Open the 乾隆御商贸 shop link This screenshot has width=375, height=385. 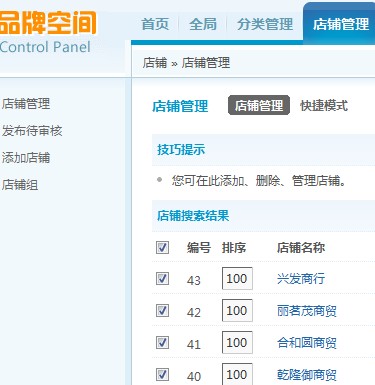307,375
